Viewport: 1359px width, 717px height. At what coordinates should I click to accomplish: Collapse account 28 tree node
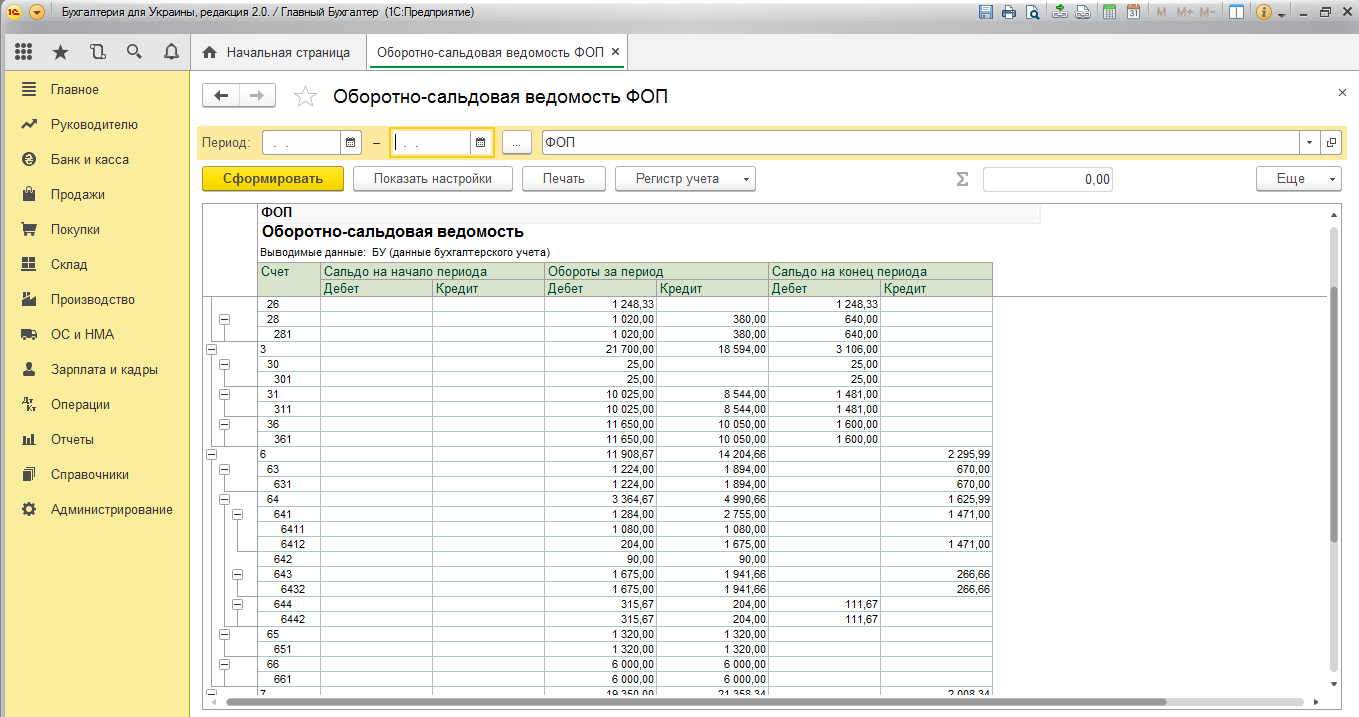[x=224, y=319]
